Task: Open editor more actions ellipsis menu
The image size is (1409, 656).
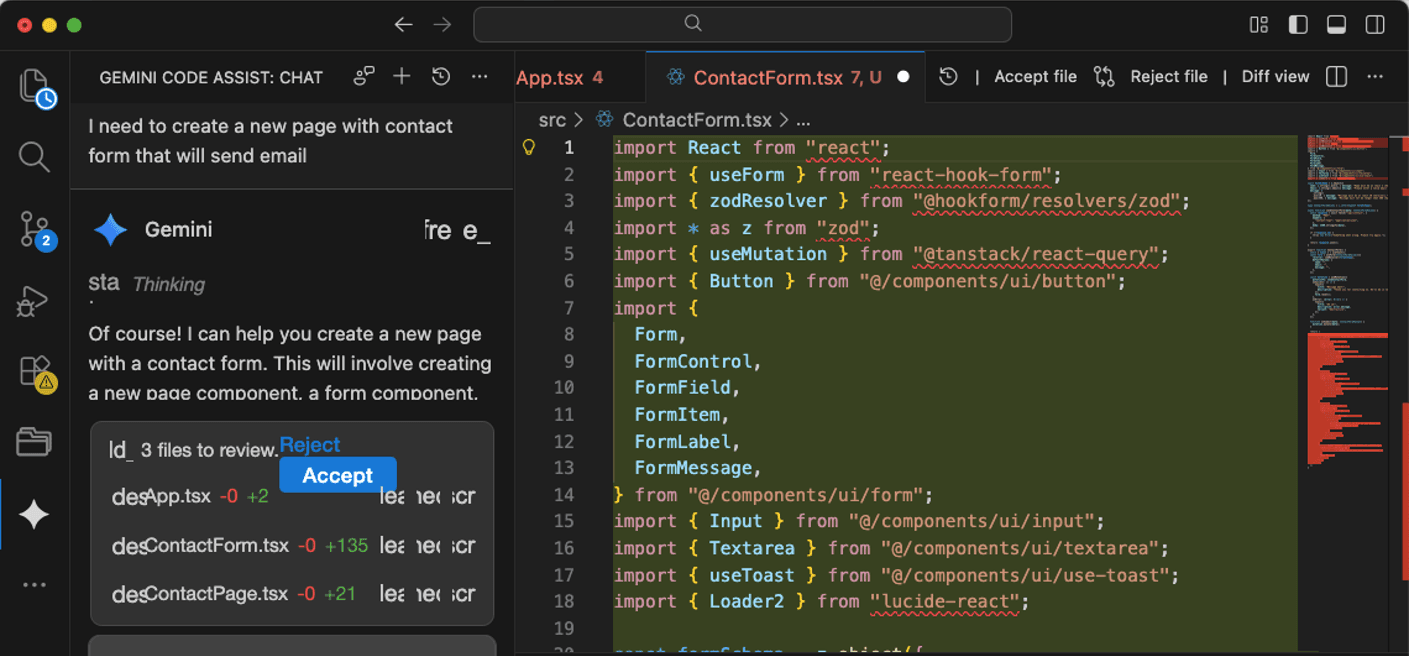Action: 1375,77
